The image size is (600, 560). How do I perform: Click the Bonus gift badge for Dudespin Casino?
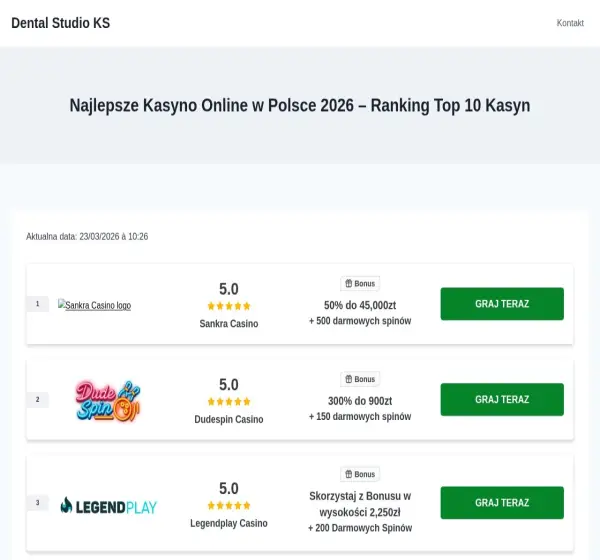pyautogui.click(x=360, y=379)
